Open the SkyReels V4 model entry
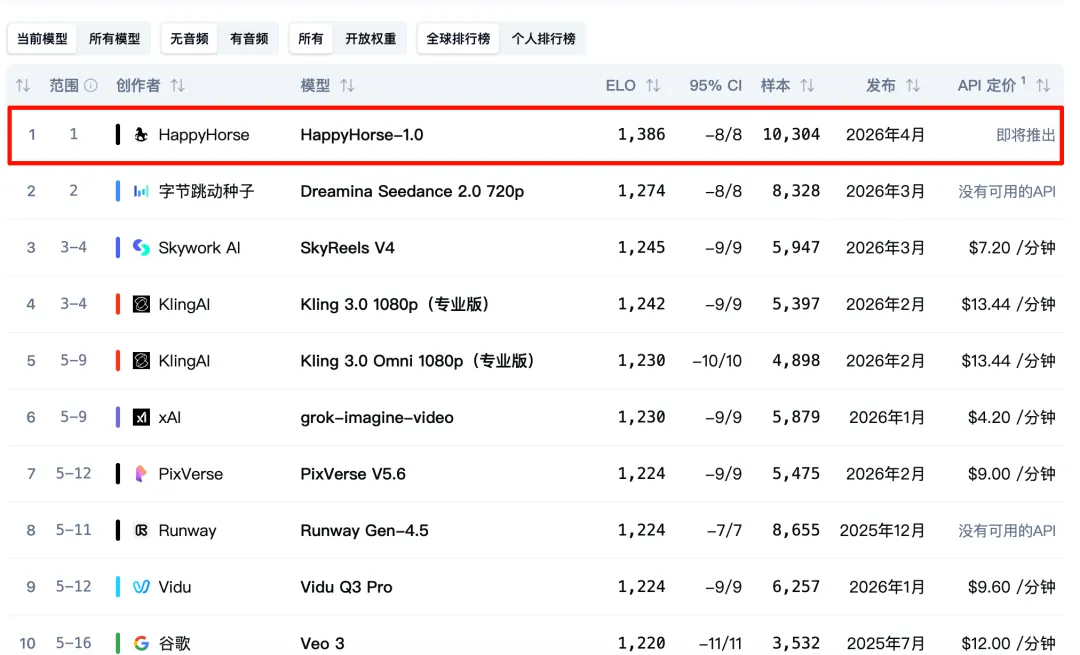This screenshot has height=655, width=1080. pos(347,247)
